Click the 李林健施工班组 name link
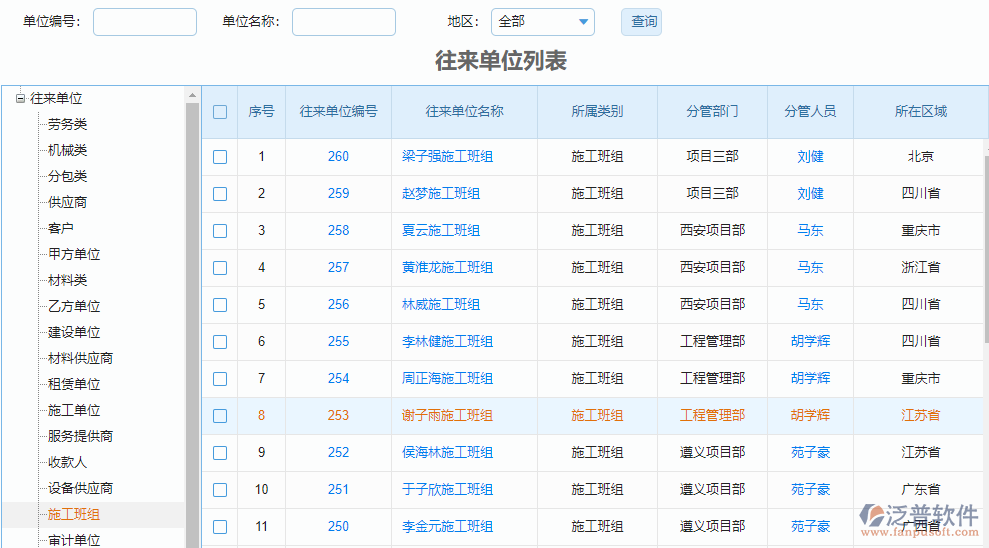 (447, 342)
